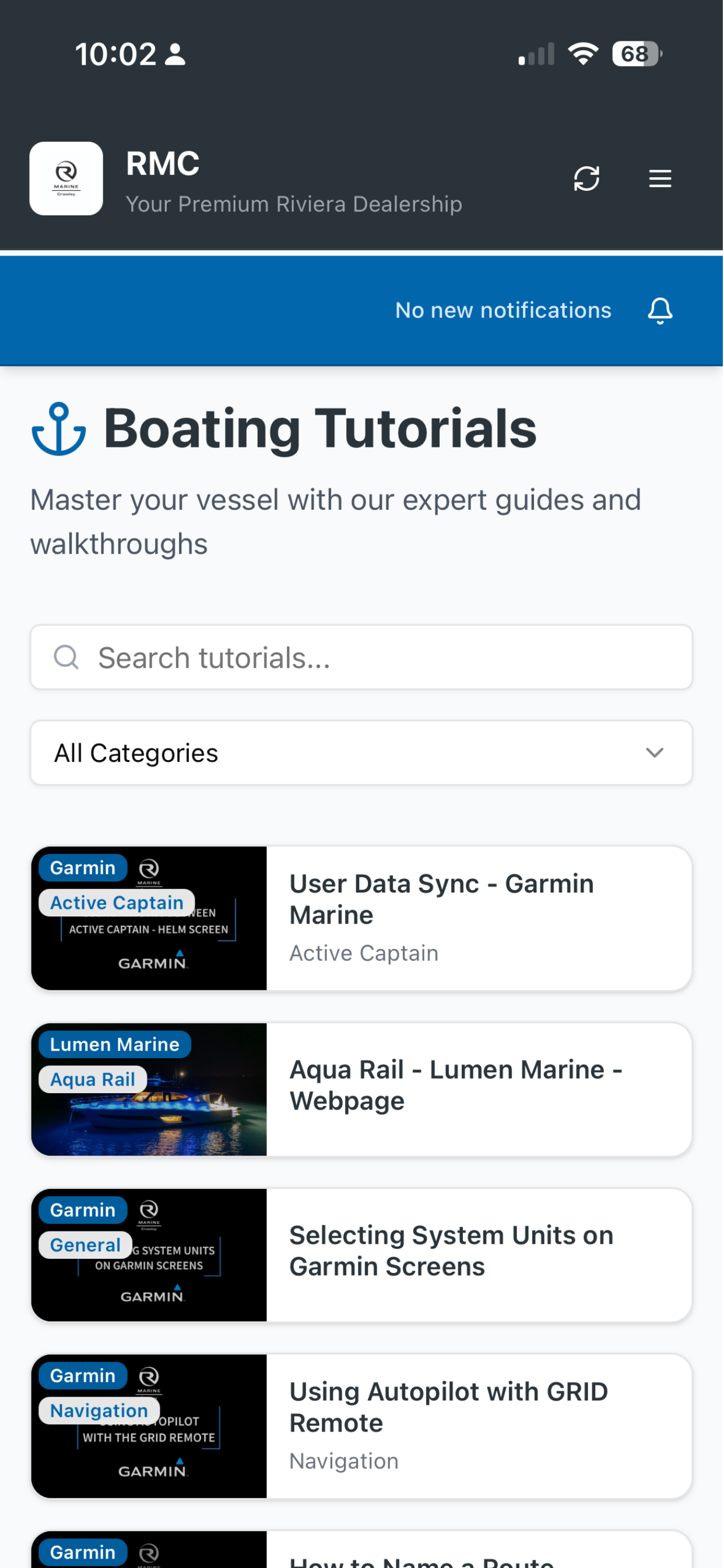Focus the Search tutorials field
The width and height of the screenshot is (724, 1568).
click(x=362, y=658)
